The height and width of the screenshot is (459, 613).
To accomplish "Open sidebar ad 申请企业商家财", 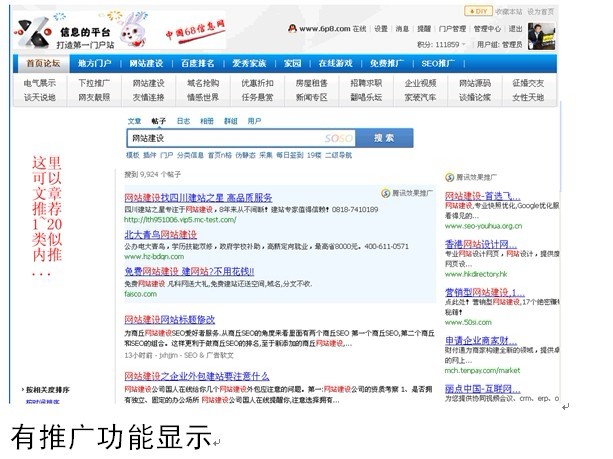I will point(481,341).
